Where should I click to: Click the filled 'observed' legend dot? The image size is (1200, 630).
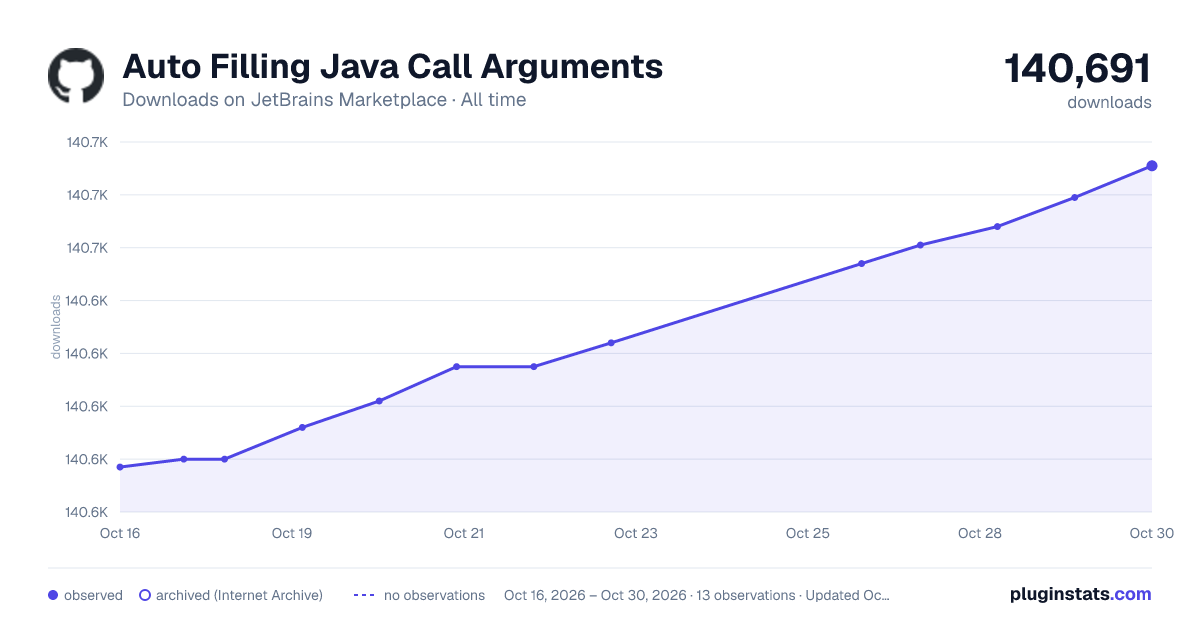tap(53, 595)
